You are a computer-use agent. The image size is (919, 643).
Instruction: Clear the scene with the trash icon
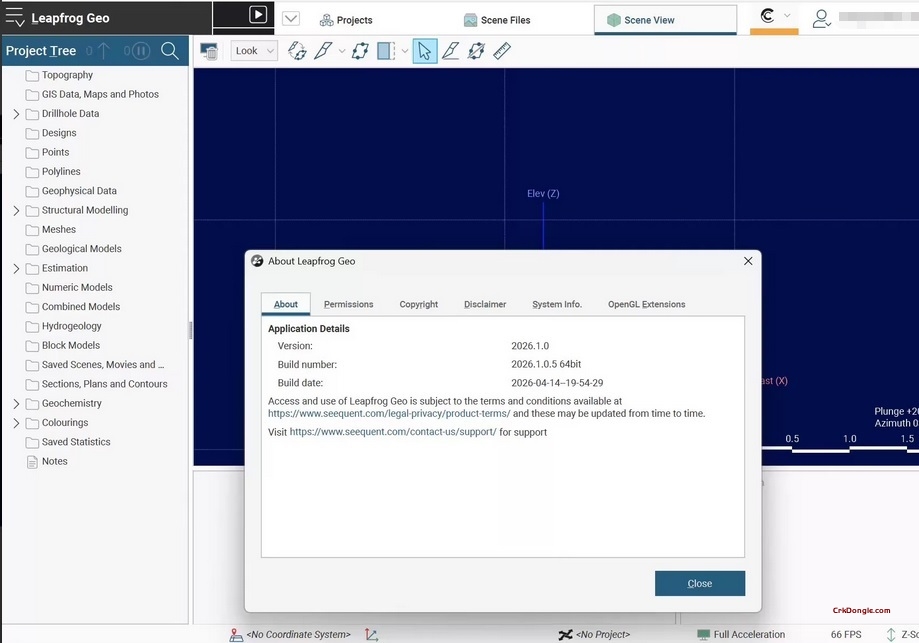pos(209,51)
